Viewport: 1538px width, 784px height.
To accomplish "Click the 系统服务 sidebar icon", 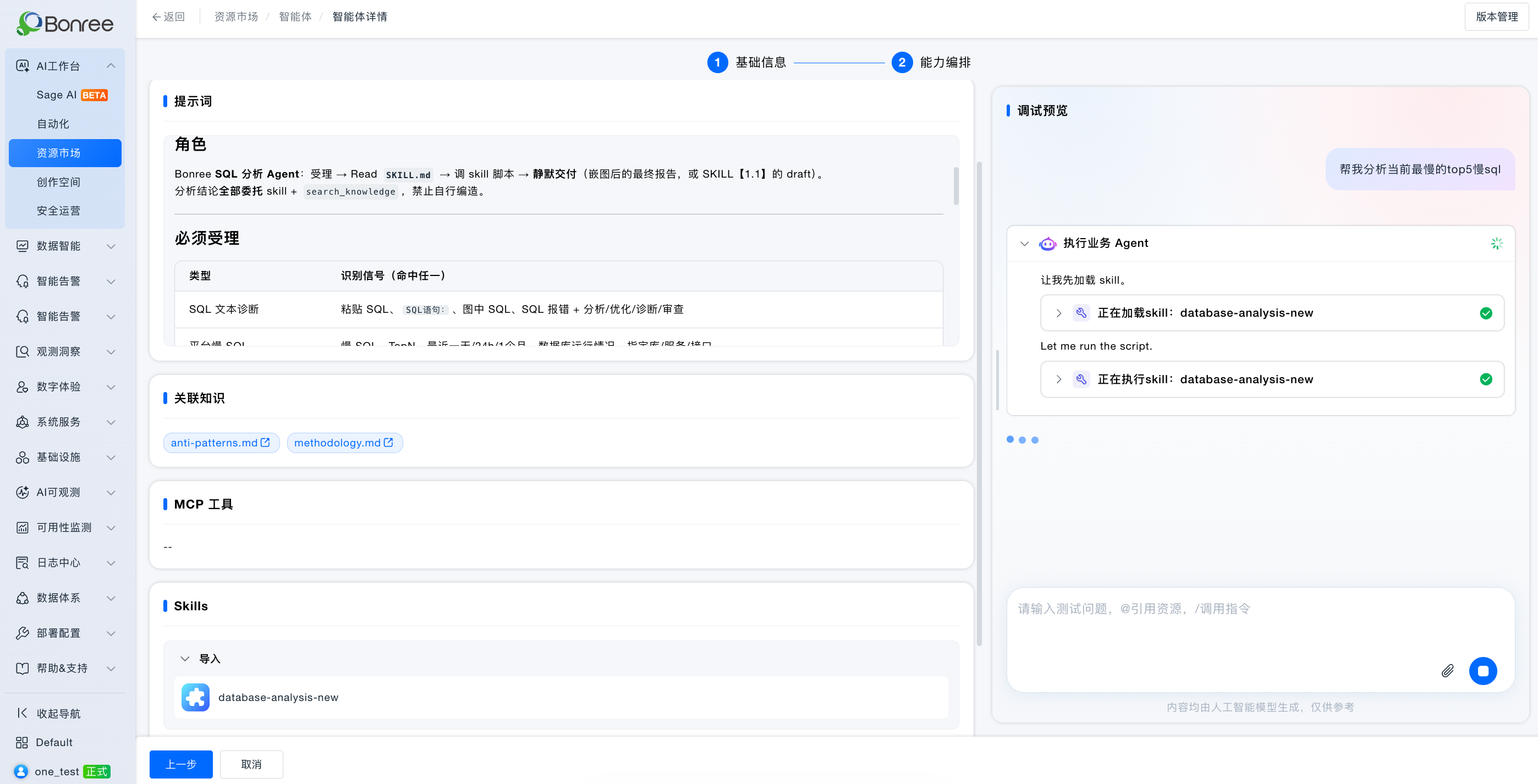I will 22,422.
